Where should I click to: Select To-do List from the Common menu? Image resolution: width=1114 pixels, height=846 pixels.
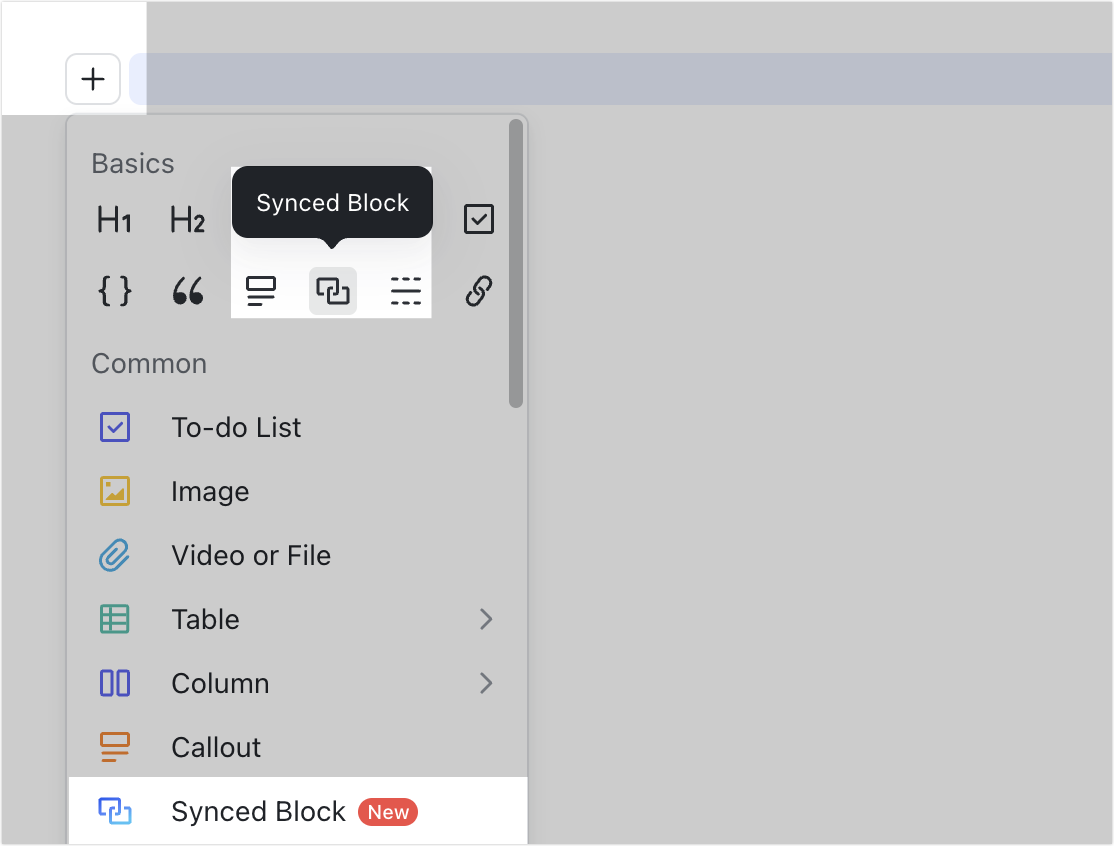(236, 427)
